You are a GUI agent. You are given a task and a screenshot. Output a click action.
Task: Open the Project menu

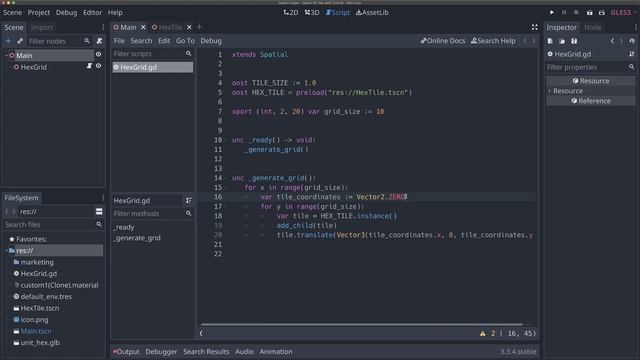tap(39, 13)
